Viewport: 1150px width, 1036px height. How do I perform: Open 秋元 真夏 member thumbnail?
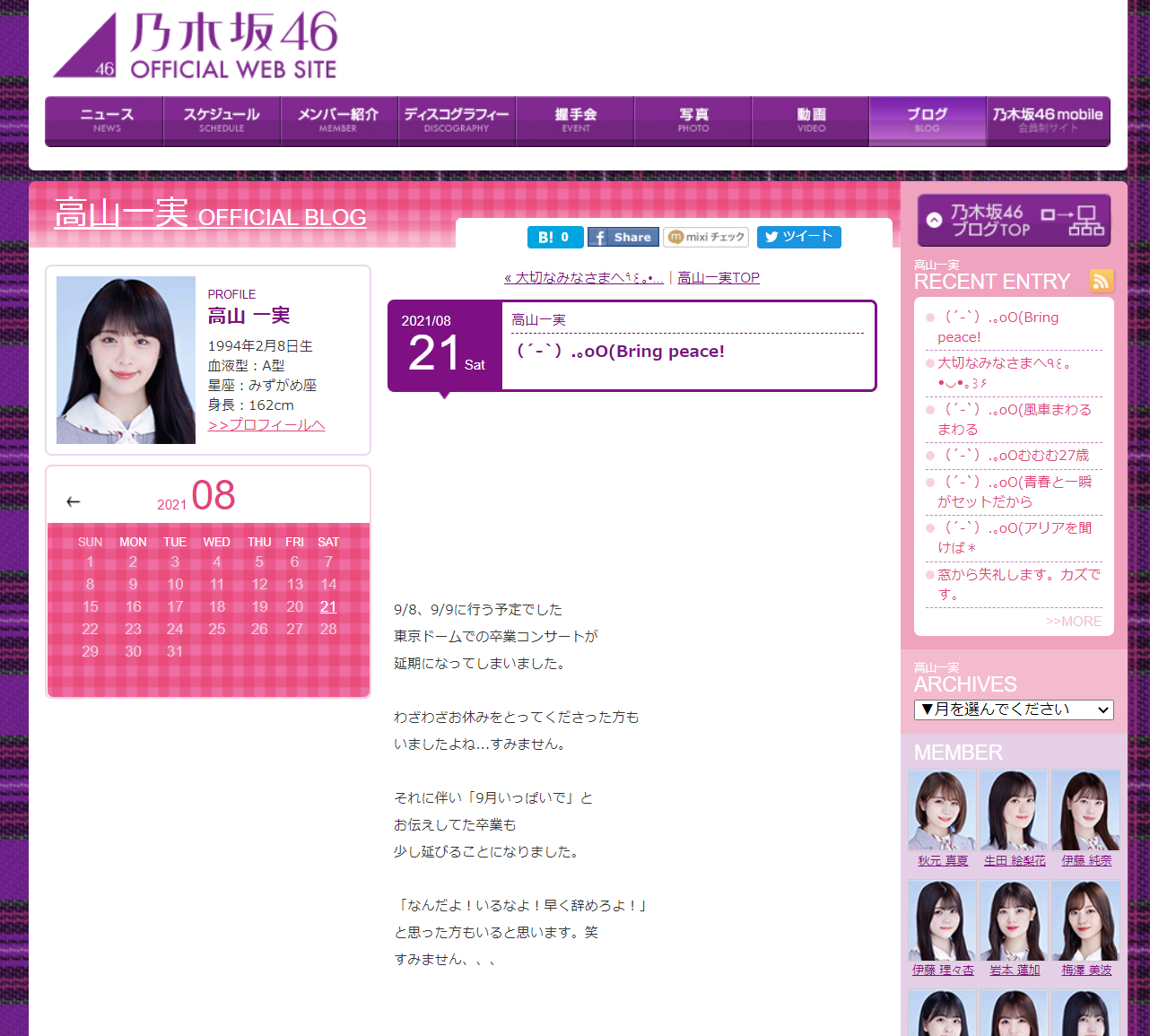(942, 810)
